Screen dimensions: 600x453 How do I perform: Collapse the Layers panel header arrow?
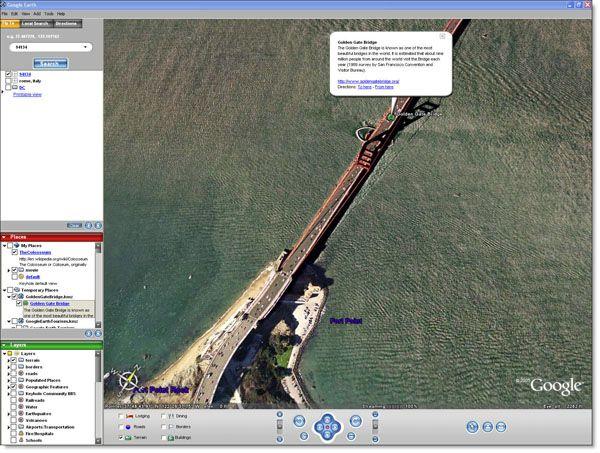click(x=4, y=345)
